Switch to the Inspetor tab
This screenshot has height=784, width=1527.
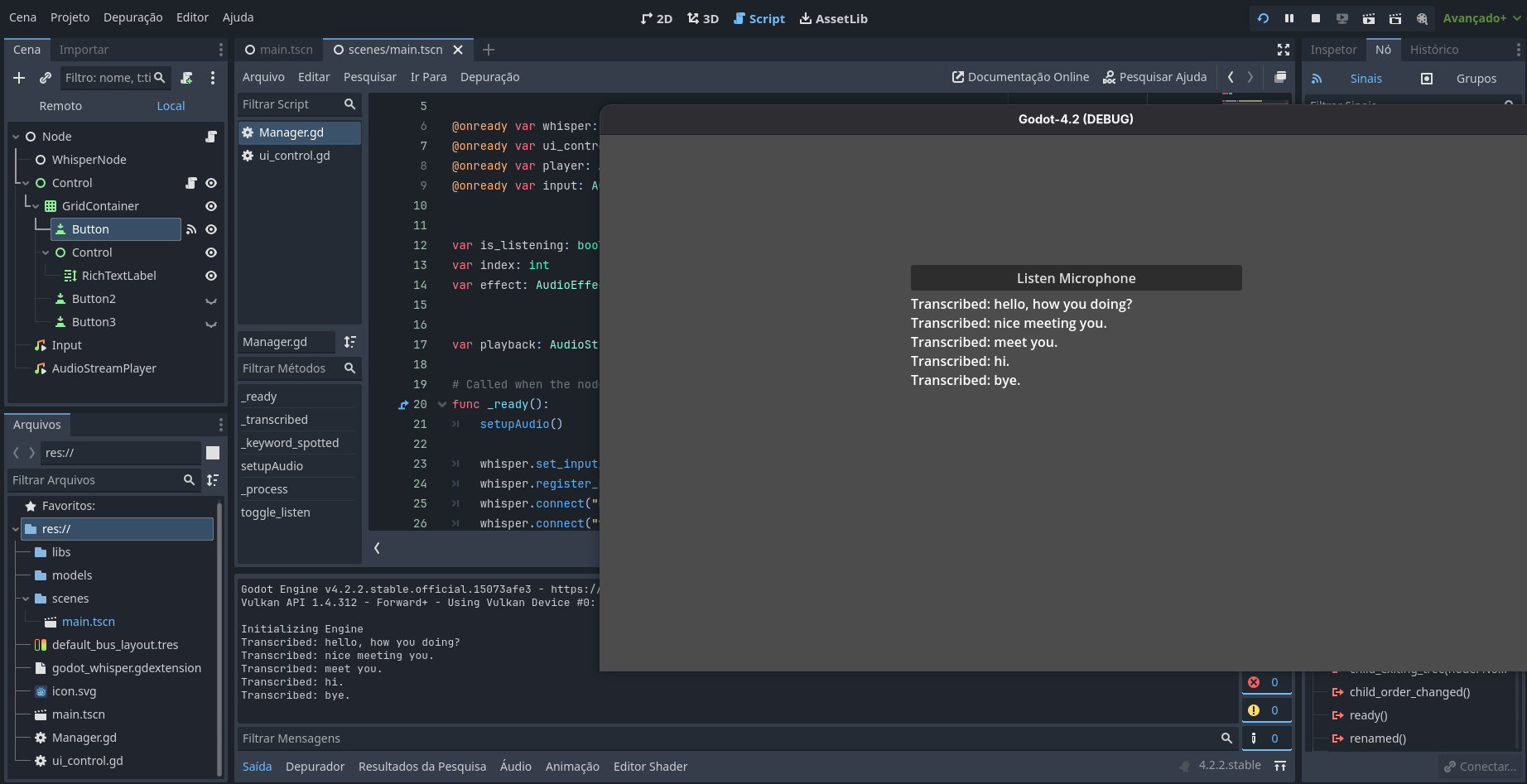(x=1333, y=50)
